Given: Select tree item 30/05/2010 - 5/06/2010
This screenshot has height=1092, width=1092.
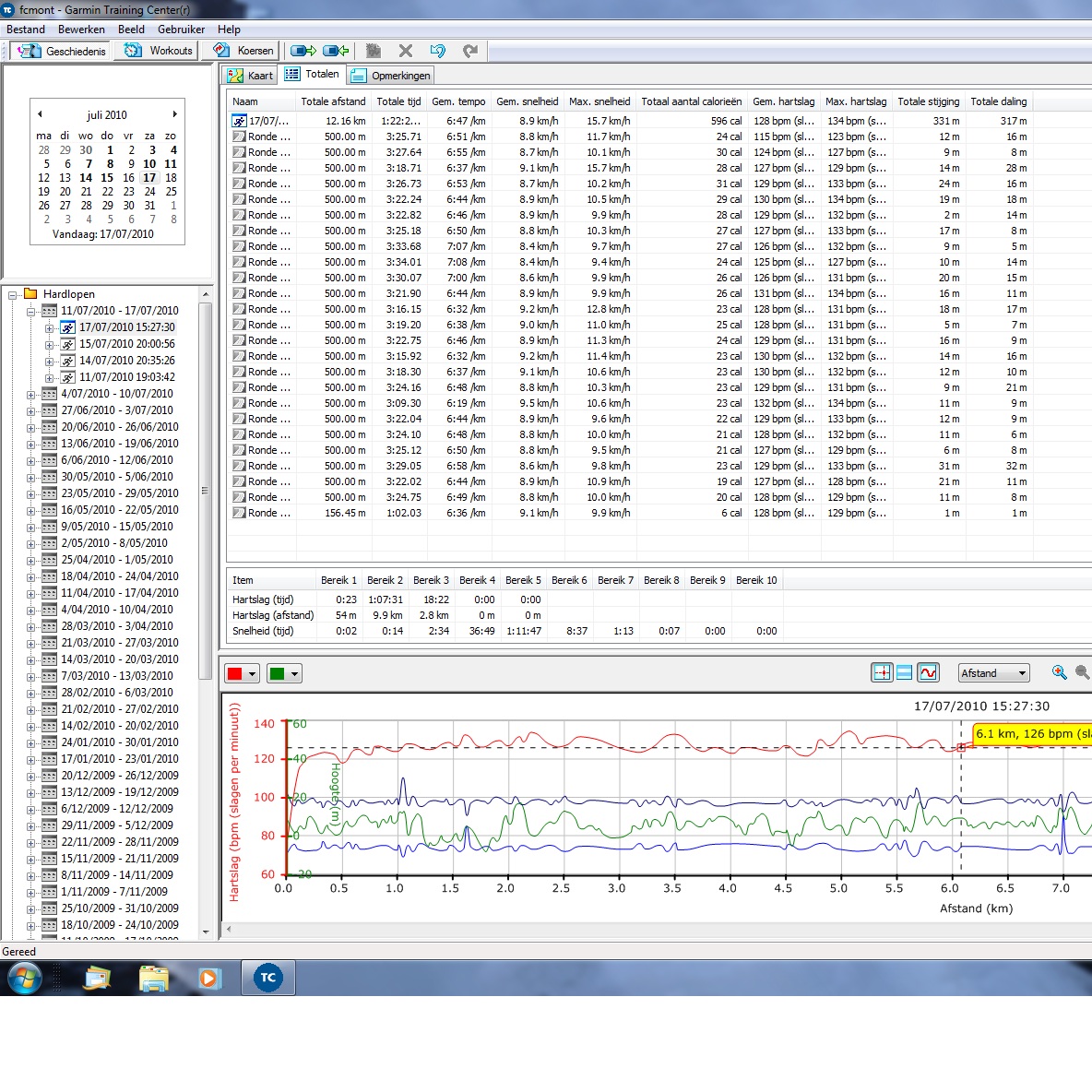Looking at the screenshot, I should [117, 476].
